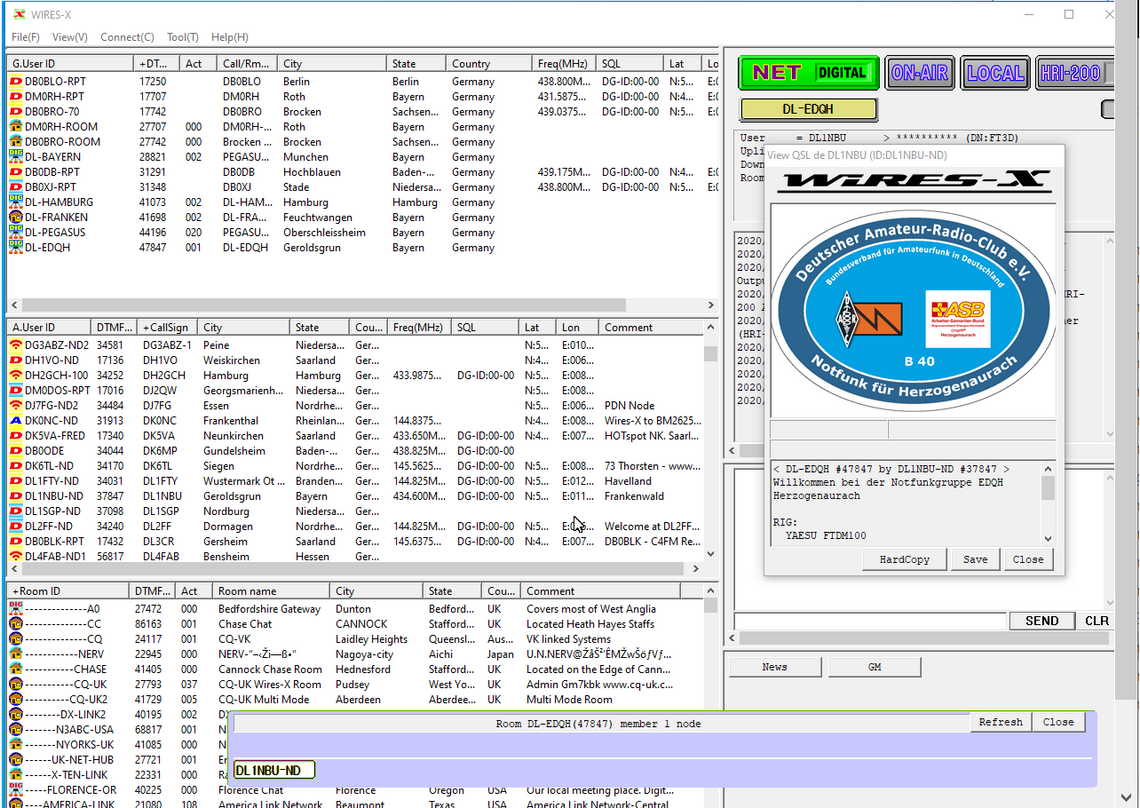Clear chat input with CLR button
This screenshot has width=1140, height=808.
click(x=1096, y=620)
